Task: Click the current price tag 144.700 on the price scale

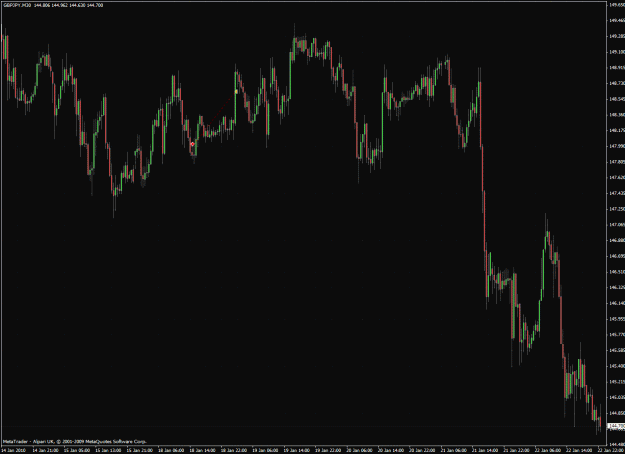Action: 616,426
